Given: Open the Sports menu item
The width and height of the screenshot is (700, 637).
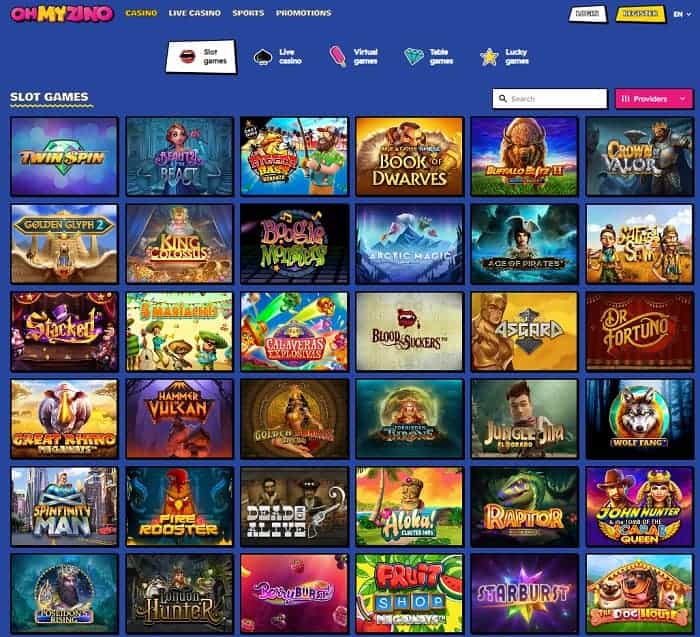Looking at the screenshot, I should point(248,13).
